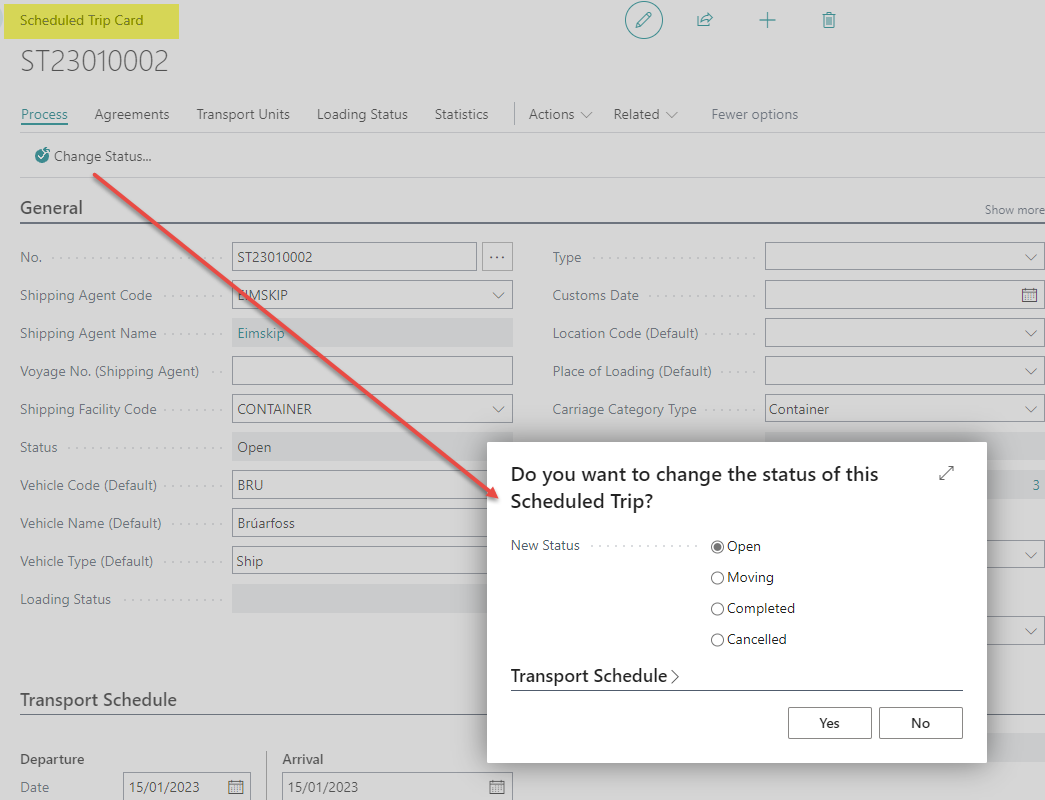This screenshot has height=800, width=1045.
Task: Expand the dialog with the expand arrows icon
Action: click(946, 473)
